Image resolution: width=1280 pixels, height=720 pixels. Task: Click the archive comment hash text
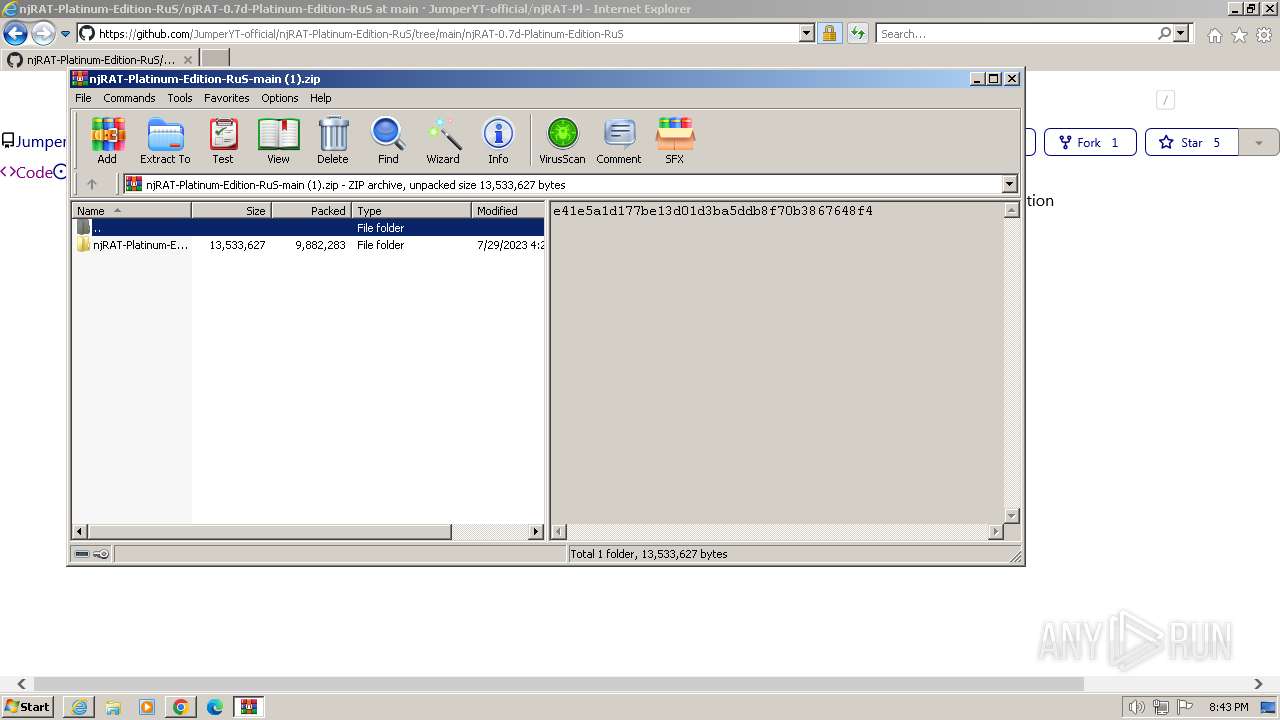tap(713, 211)
